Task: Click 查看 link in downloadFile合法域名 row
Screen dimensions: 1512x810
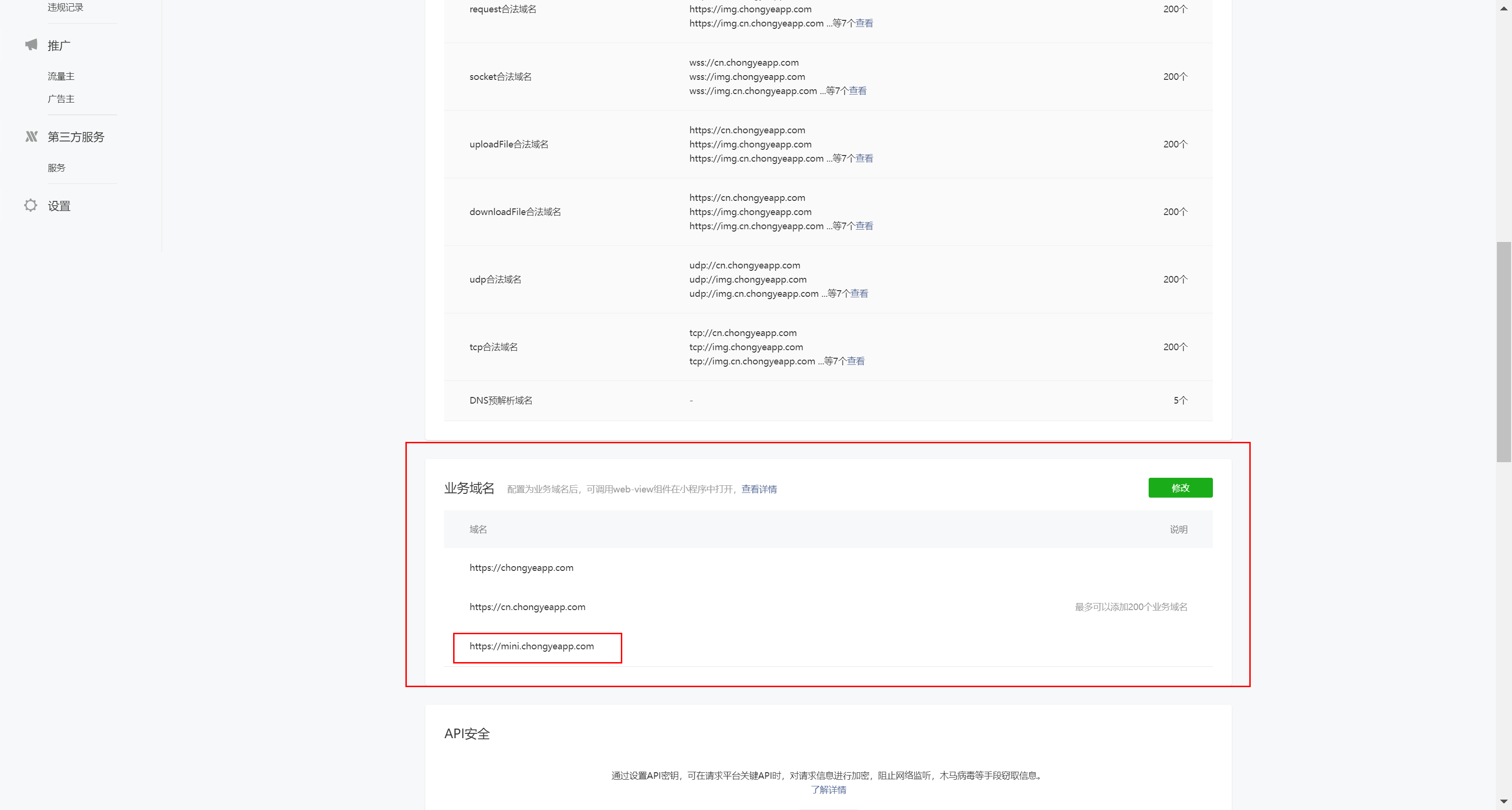Action: [x=864, y=226]
